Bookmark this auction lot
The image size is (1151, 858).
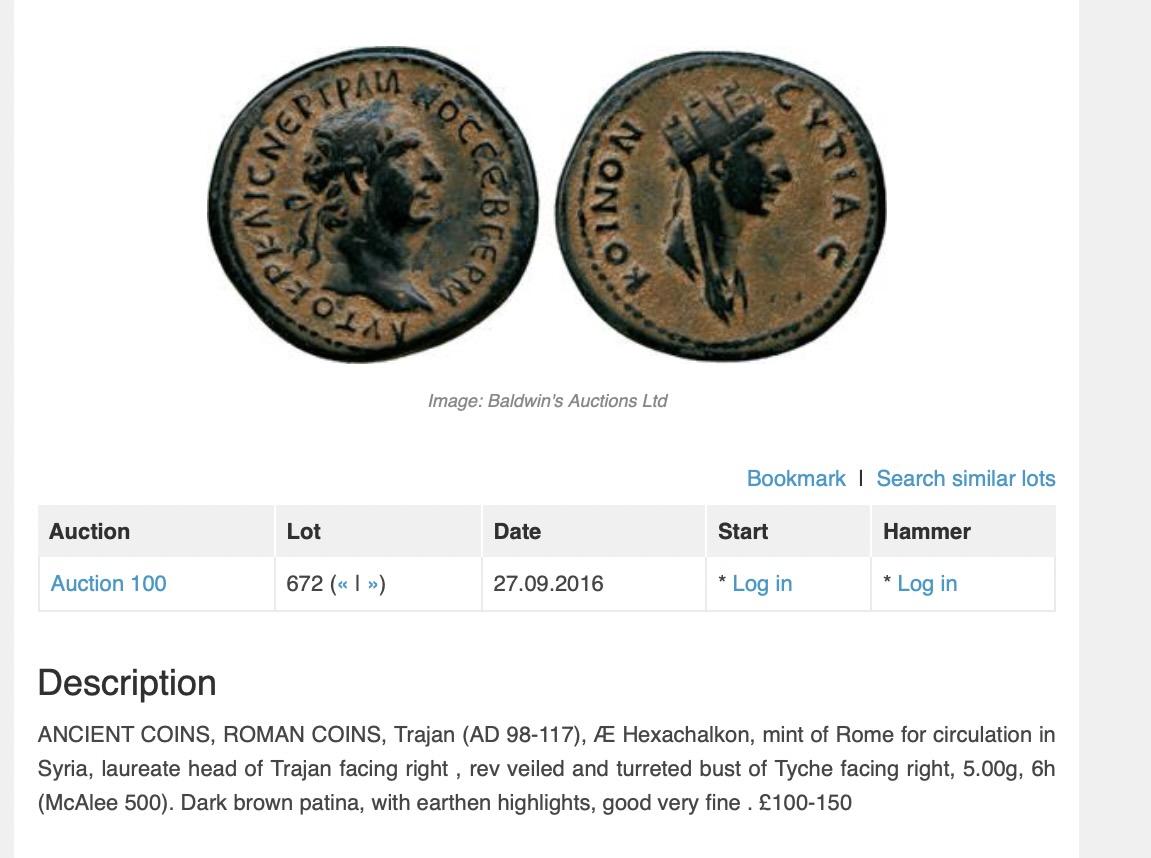[796, 478]
